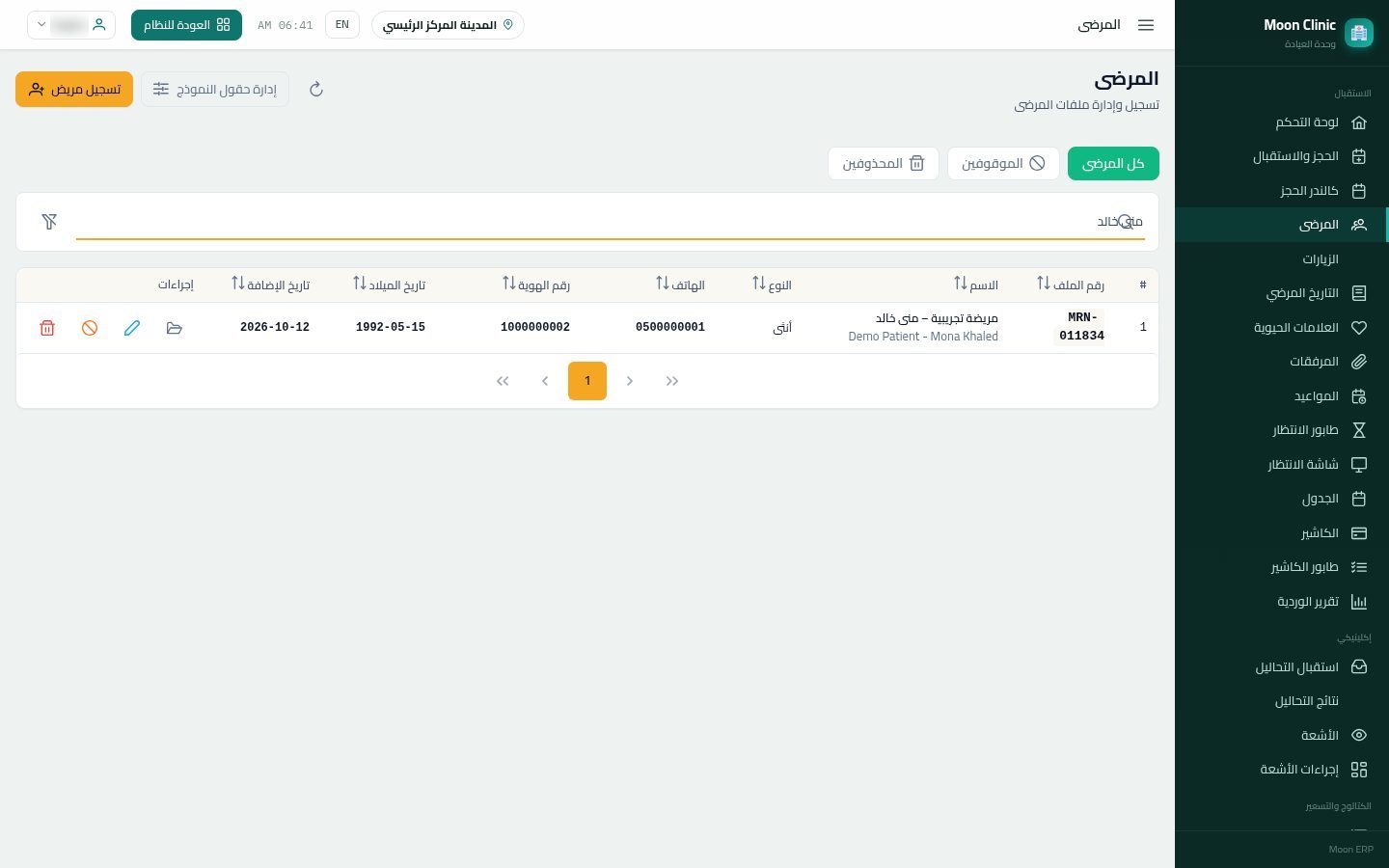Switch language to EN
Screen dimensions: 1389x868
342,25
